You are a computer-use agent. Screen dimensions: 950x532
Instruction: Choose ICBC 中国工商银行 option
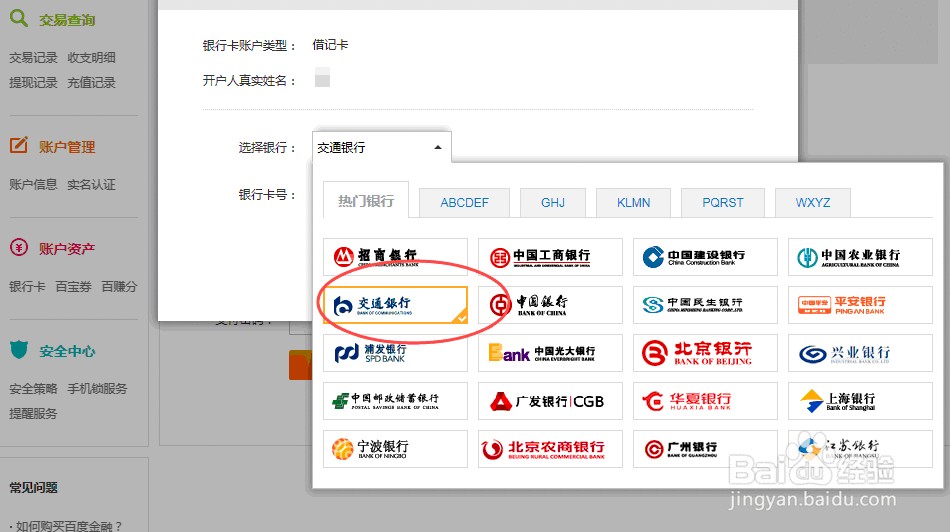coord(550,257)
